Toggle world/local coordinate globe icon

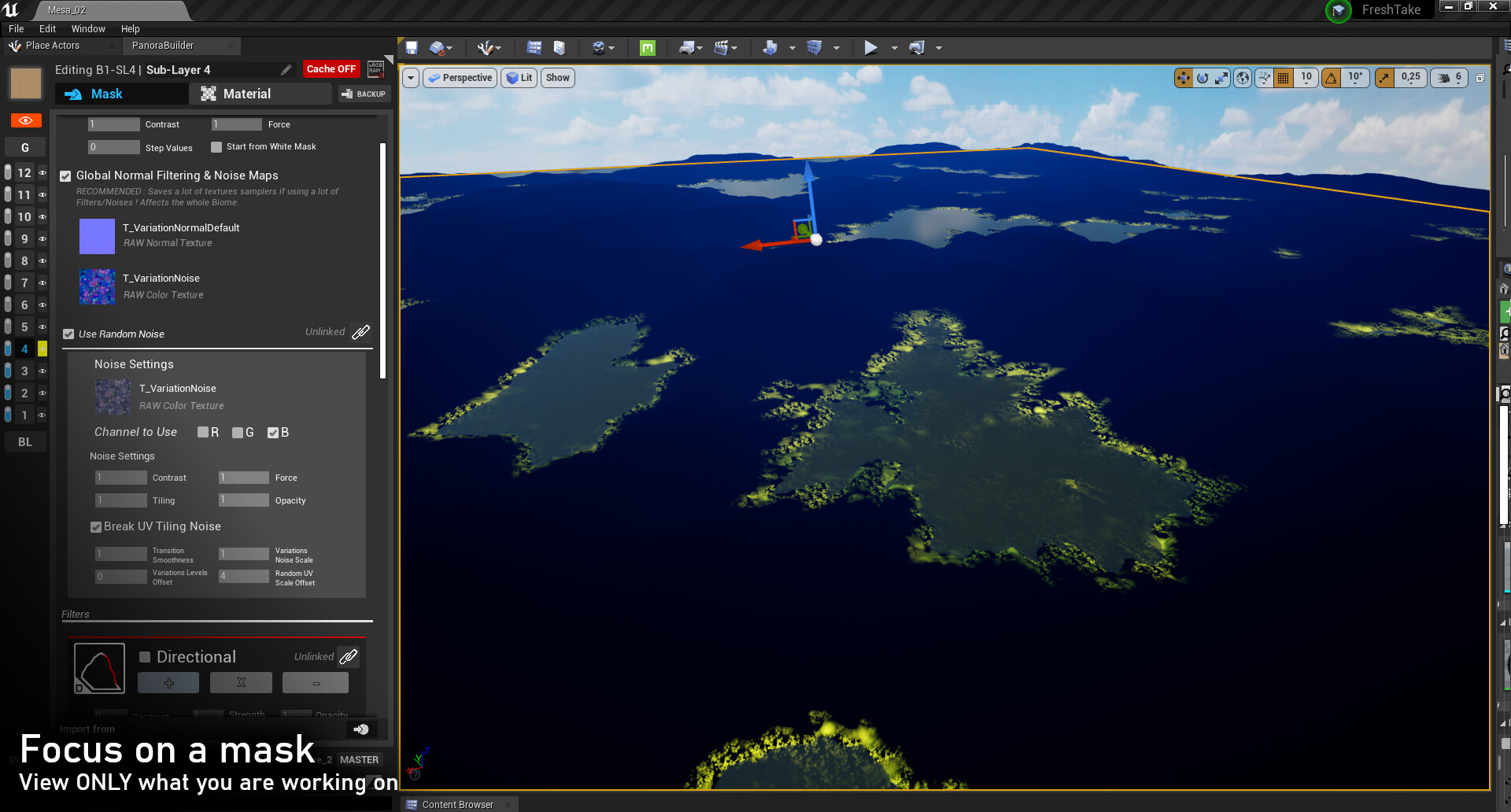1243,78
